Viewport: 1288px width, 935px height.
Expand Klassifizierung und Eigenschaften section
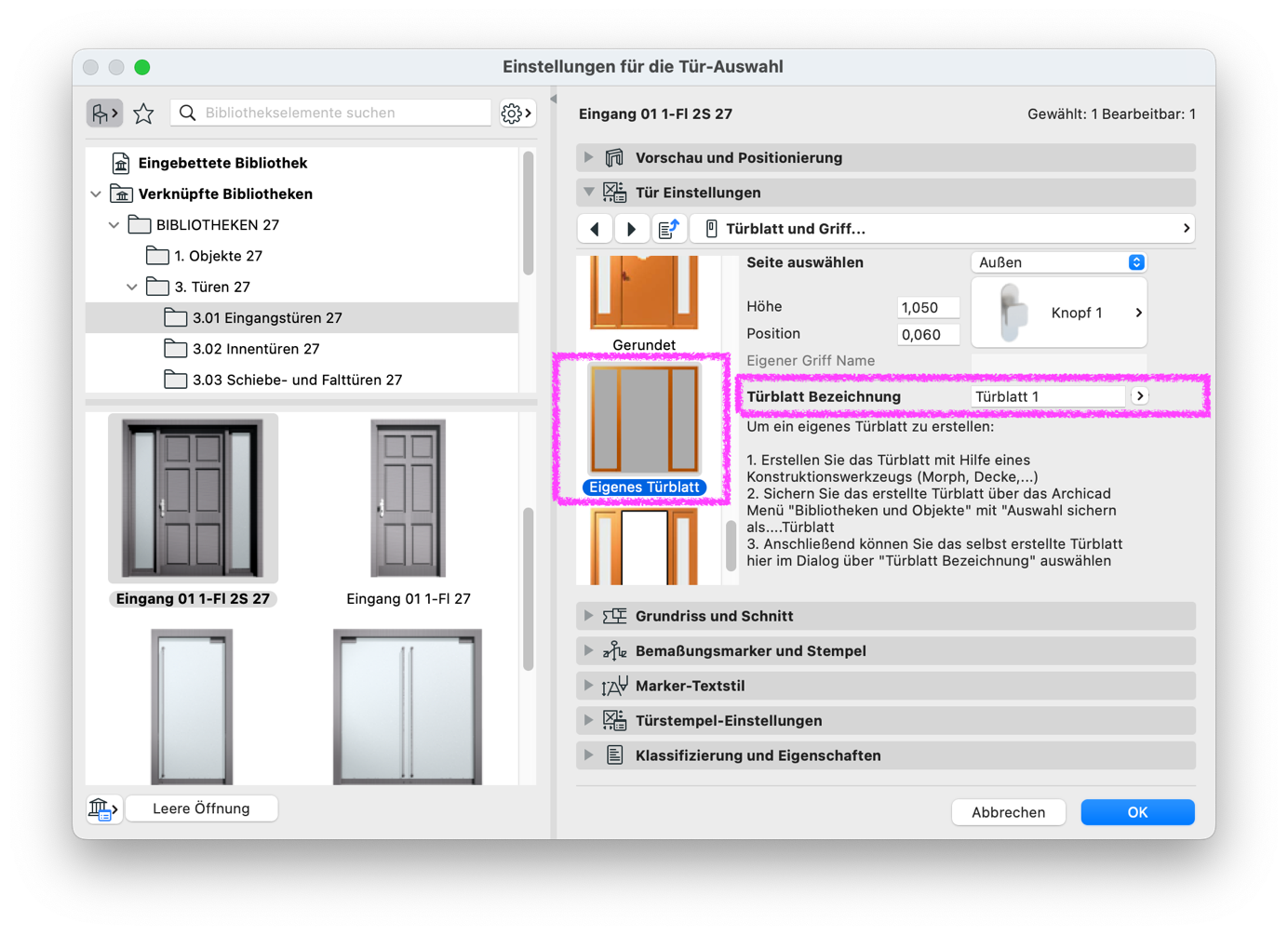click(588, 755)
